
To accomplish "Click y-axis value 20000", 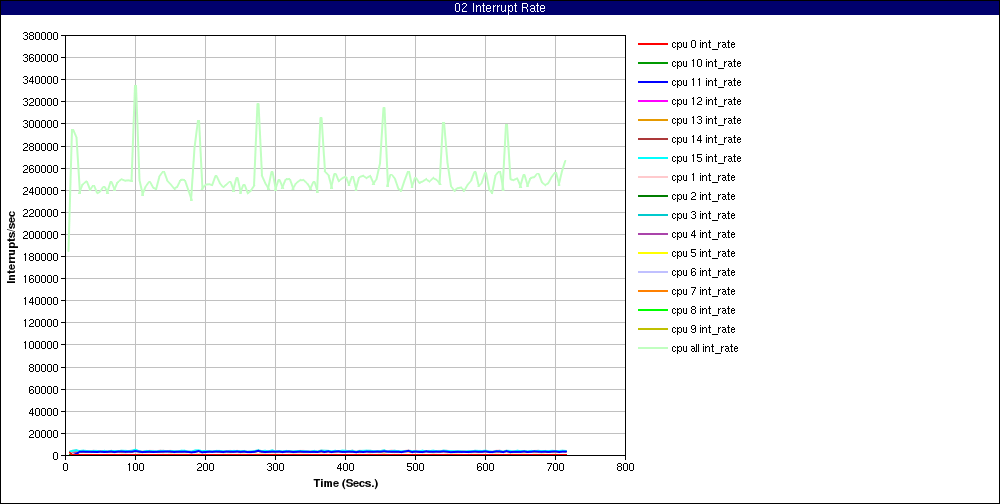I will [x=45, y=434].
